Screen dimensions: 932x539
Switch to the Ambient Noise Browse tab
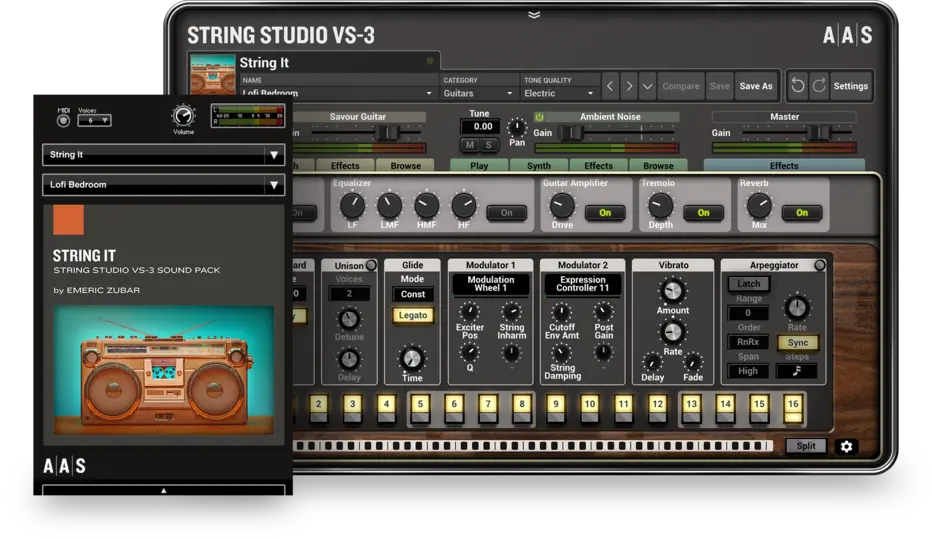pos(658,166)
